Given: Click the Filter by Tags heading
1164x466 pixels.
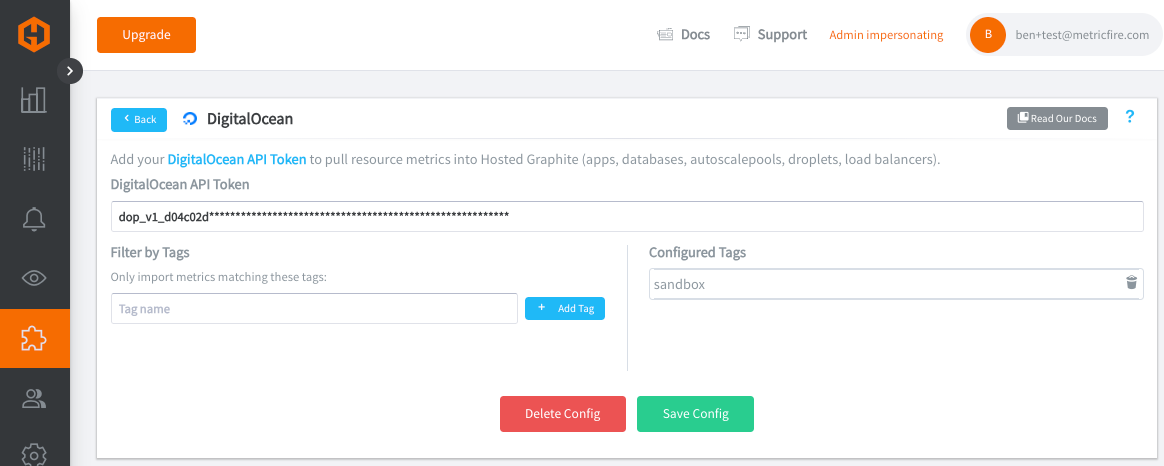Looking at the screenshot, I should [150, 252].
